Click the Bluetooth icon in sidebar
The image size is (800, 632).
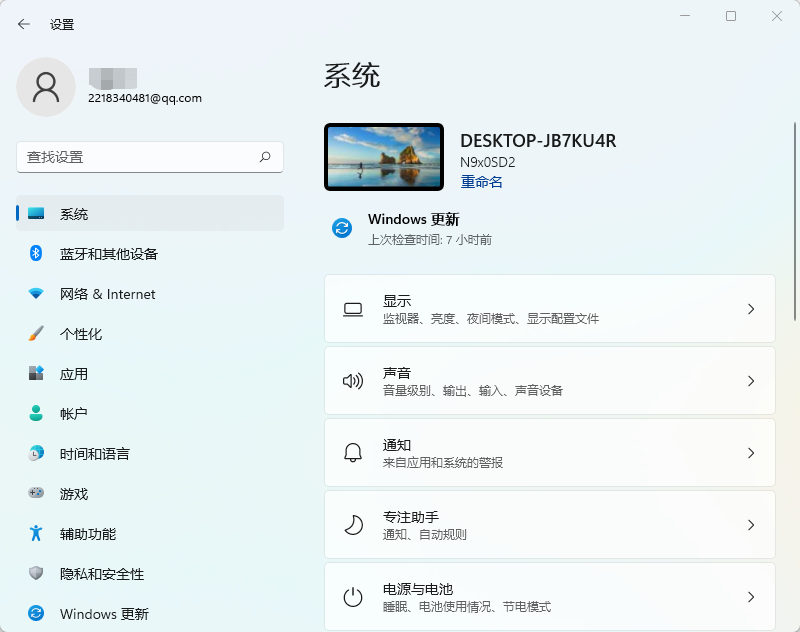[36, 253]
